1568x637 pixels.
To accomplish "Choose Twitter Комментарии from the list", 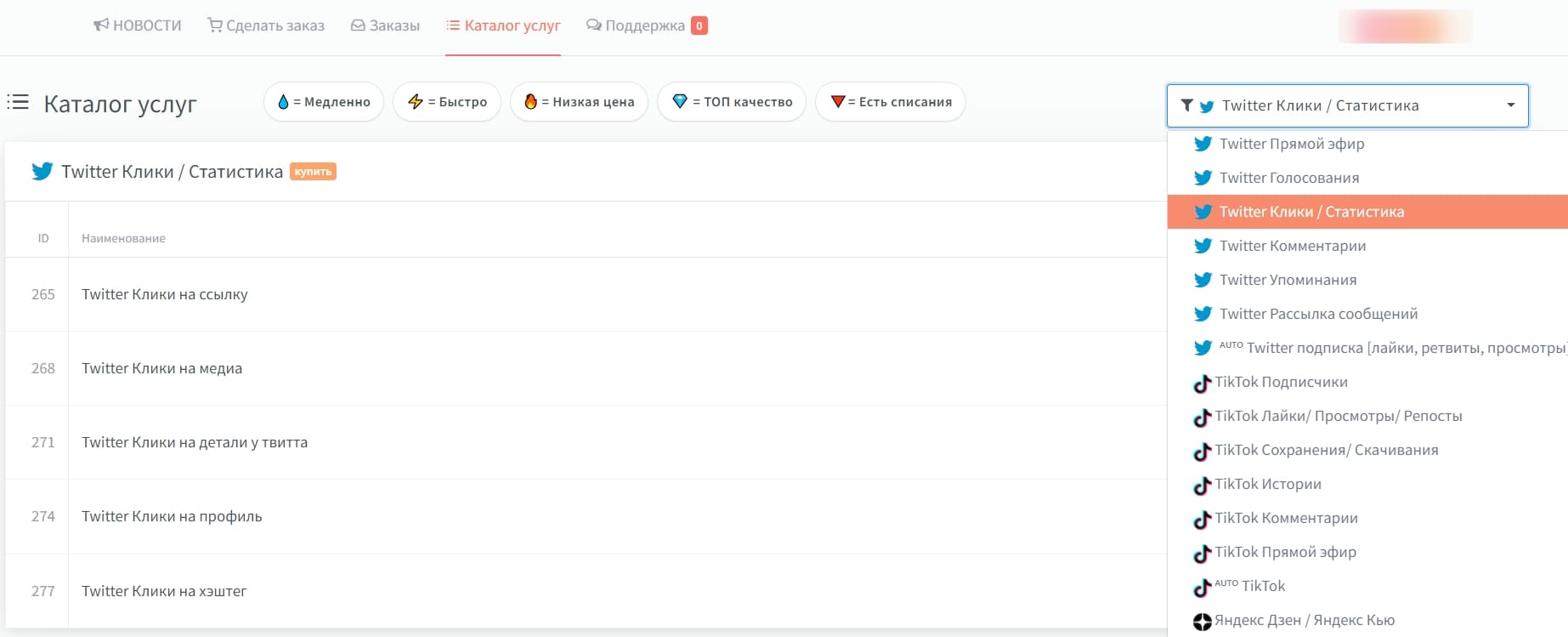I will click(x=1367, y=246).
